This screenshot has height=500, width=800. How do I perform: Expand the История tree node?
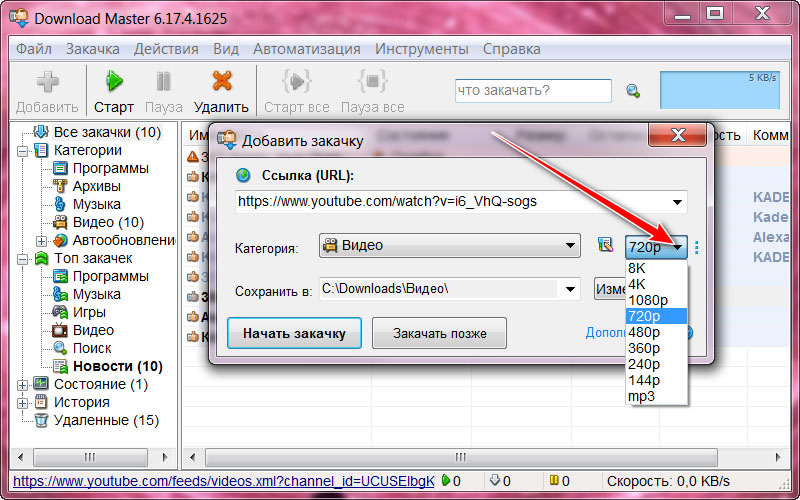click(23, 402)
